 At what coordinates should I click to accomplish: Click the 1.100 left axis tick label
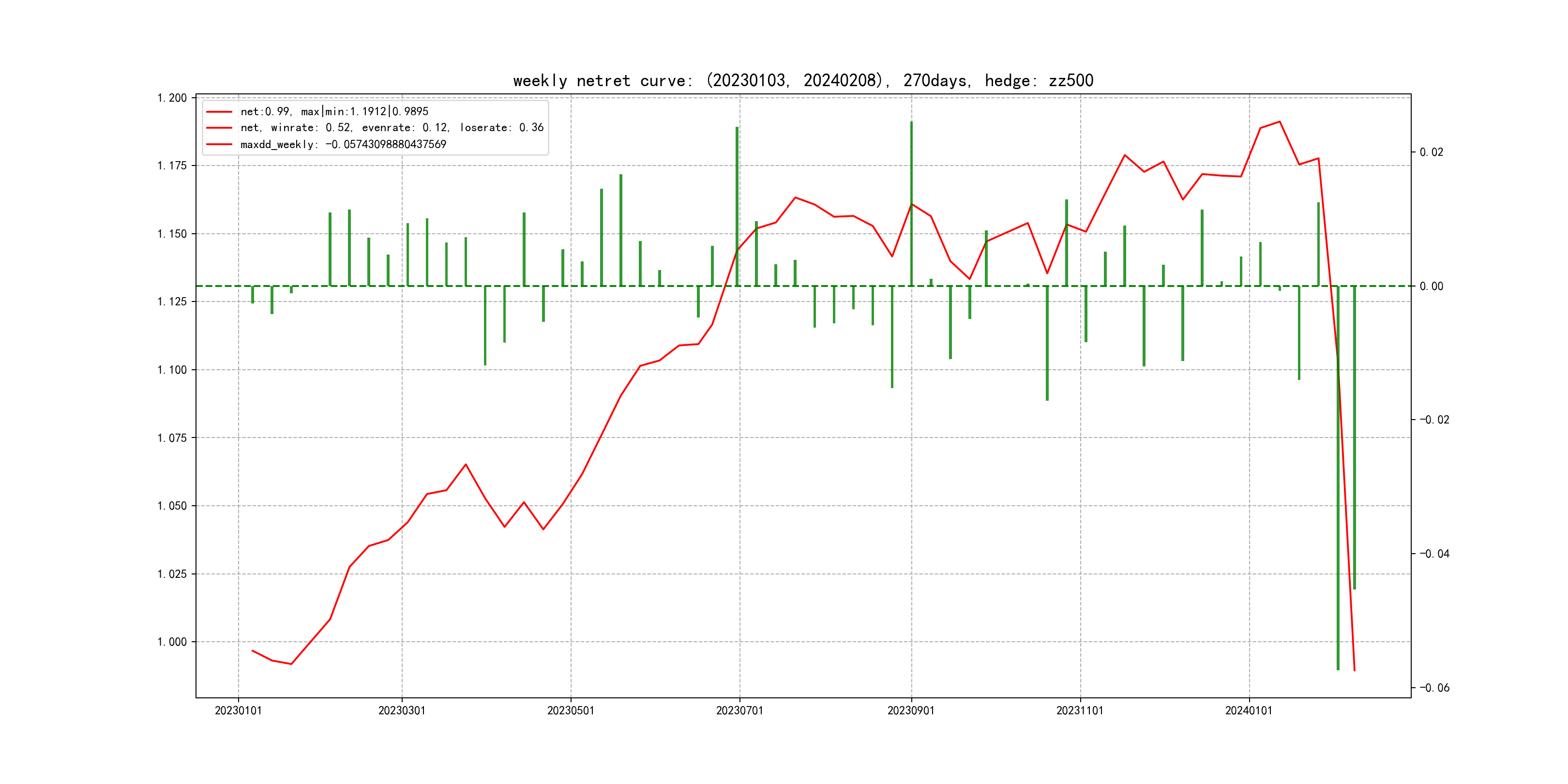[172, 369]
